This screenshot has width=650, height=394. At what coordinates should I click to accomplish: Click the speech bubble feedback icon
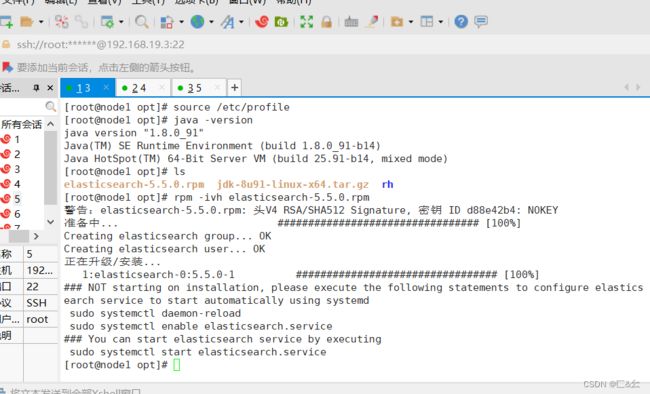tap(481, 22)
